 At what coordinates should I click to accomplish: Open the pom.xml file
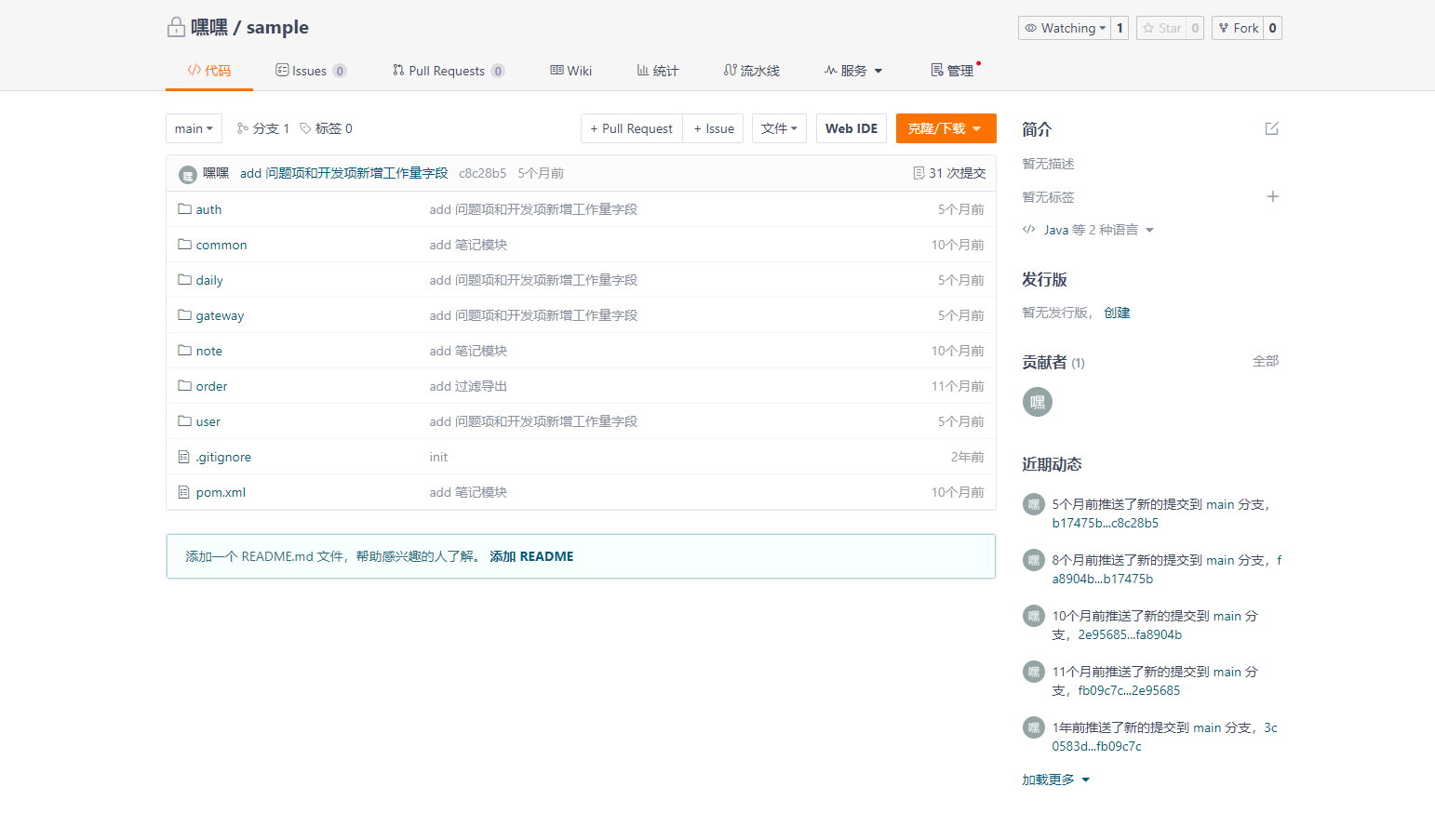(x=221, y=492)
